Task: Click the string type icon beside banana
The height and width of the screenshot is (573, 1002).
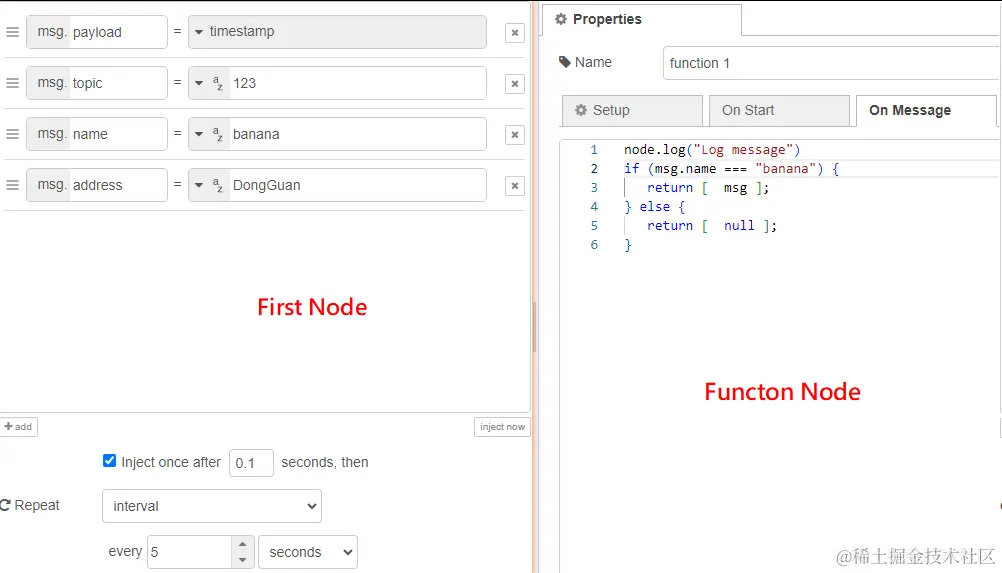Action: pyautogui.click(x=218, y=134)
